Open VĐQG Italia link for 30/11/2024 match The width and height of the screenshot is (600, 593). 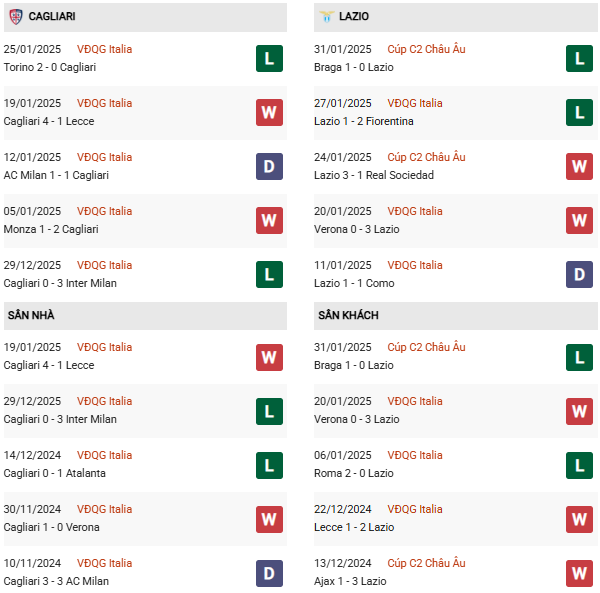click(x=104, y=509)
